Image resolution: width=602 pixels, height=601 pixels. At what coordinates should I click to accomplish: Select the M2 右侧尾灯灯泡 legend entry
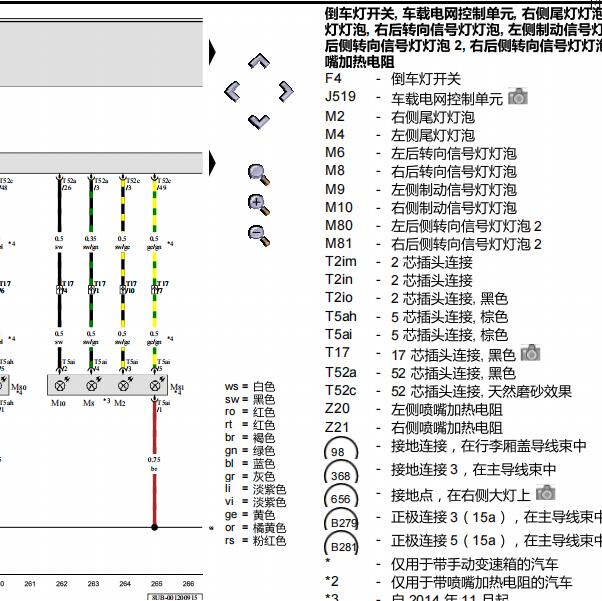(x=400, y=117)
